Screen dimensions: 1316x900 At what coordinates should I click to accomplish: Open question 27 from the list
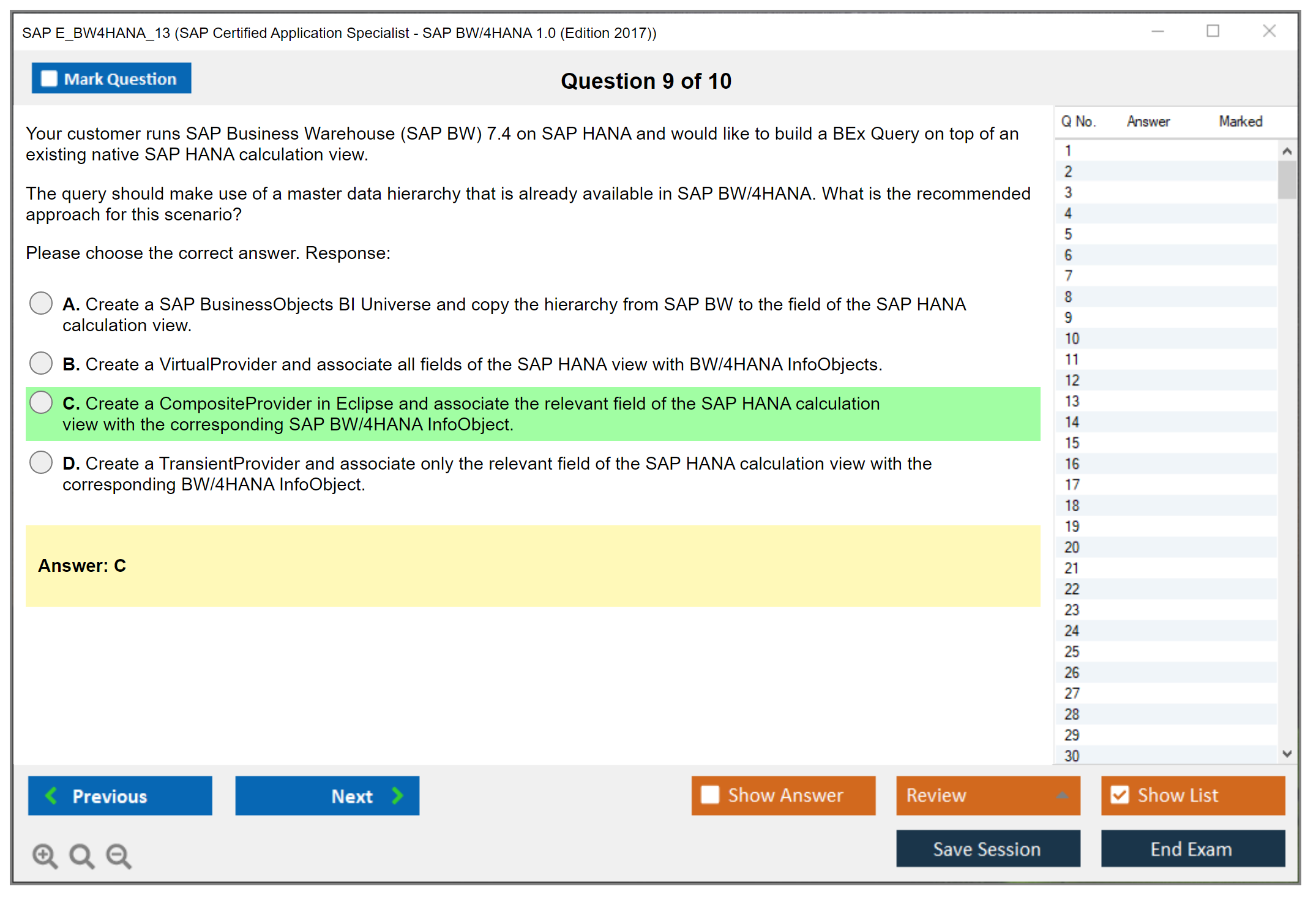pyautogui.click(x=1072, y=693)
